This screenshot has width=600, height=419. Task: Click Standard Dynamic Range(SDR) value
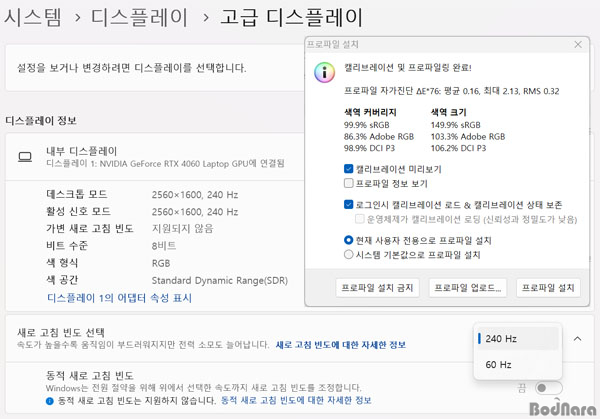point(220,280)
